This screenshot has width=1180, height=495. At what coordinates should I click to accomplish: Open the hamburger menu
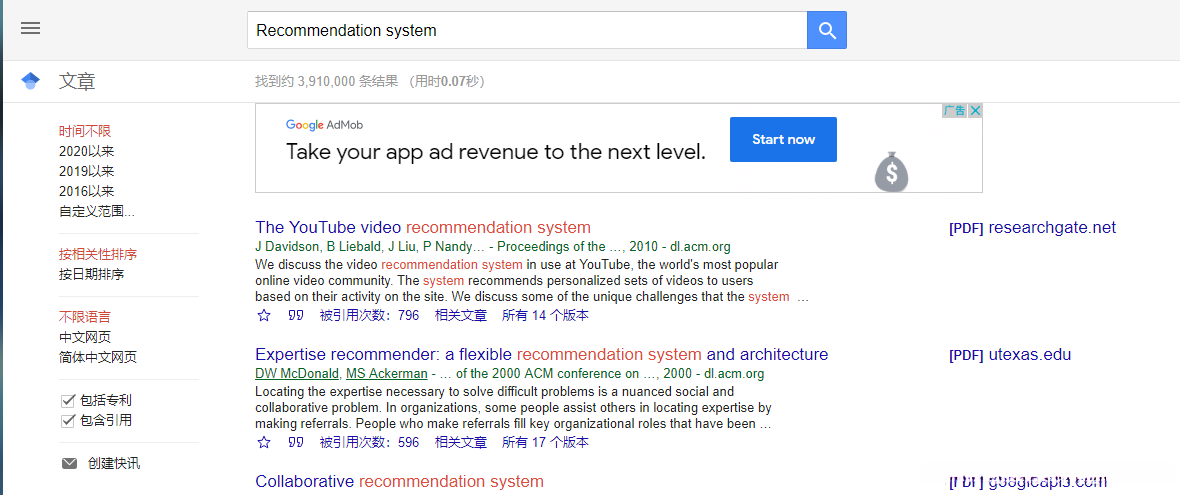(x=31, y=29)
